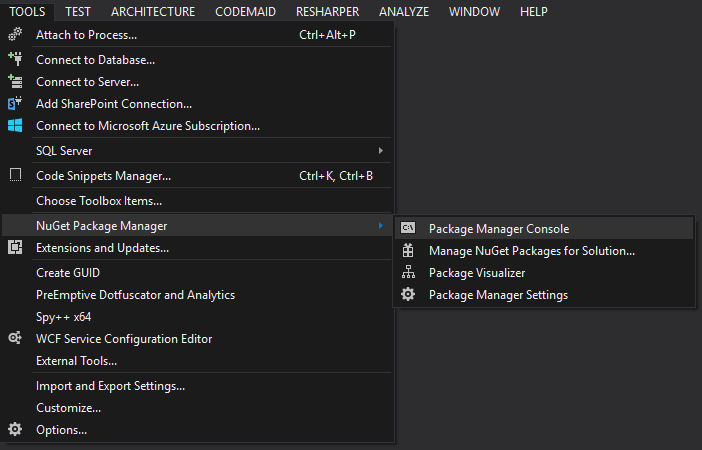The height and width of the screenshot is (450, 702).
Task: Select External Tools menu entry
Action: pyautogui.click(x=76, y=360)
